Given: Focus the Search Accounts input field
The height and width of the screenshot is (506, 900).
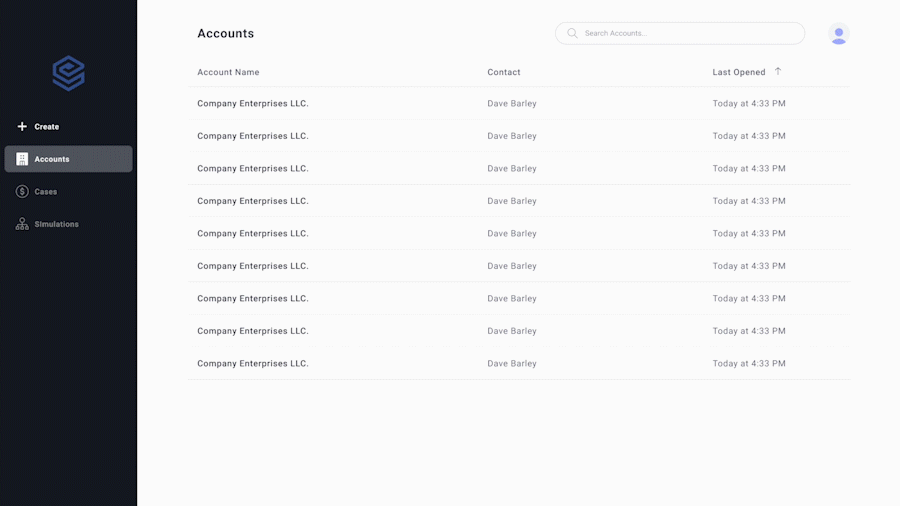Looking at the screenshot, I should pos(690,33).
